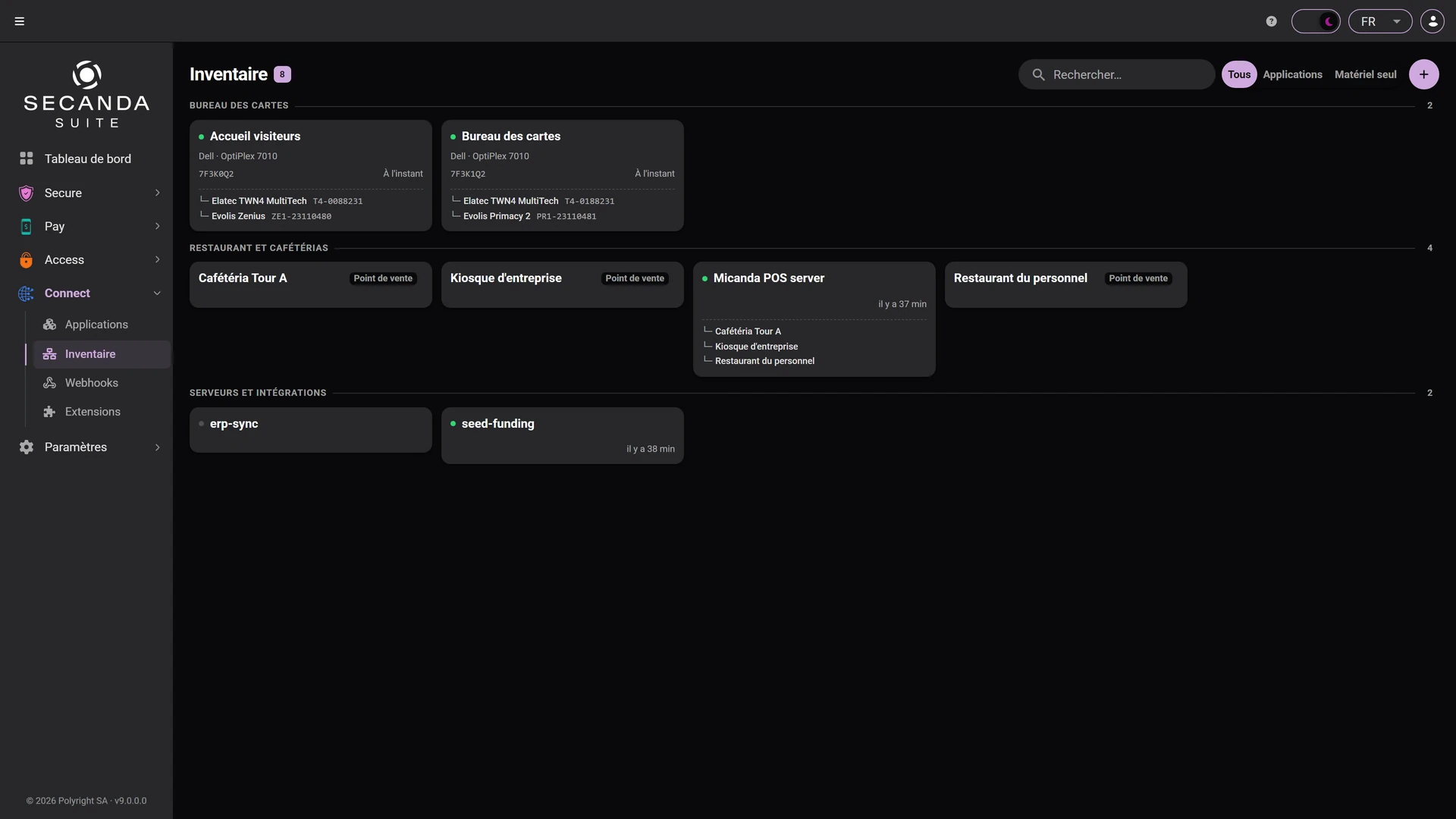This screenshot has height=819, width=1456.
Task: Select the Tous filter
Action: click(x=1239, y=74)
